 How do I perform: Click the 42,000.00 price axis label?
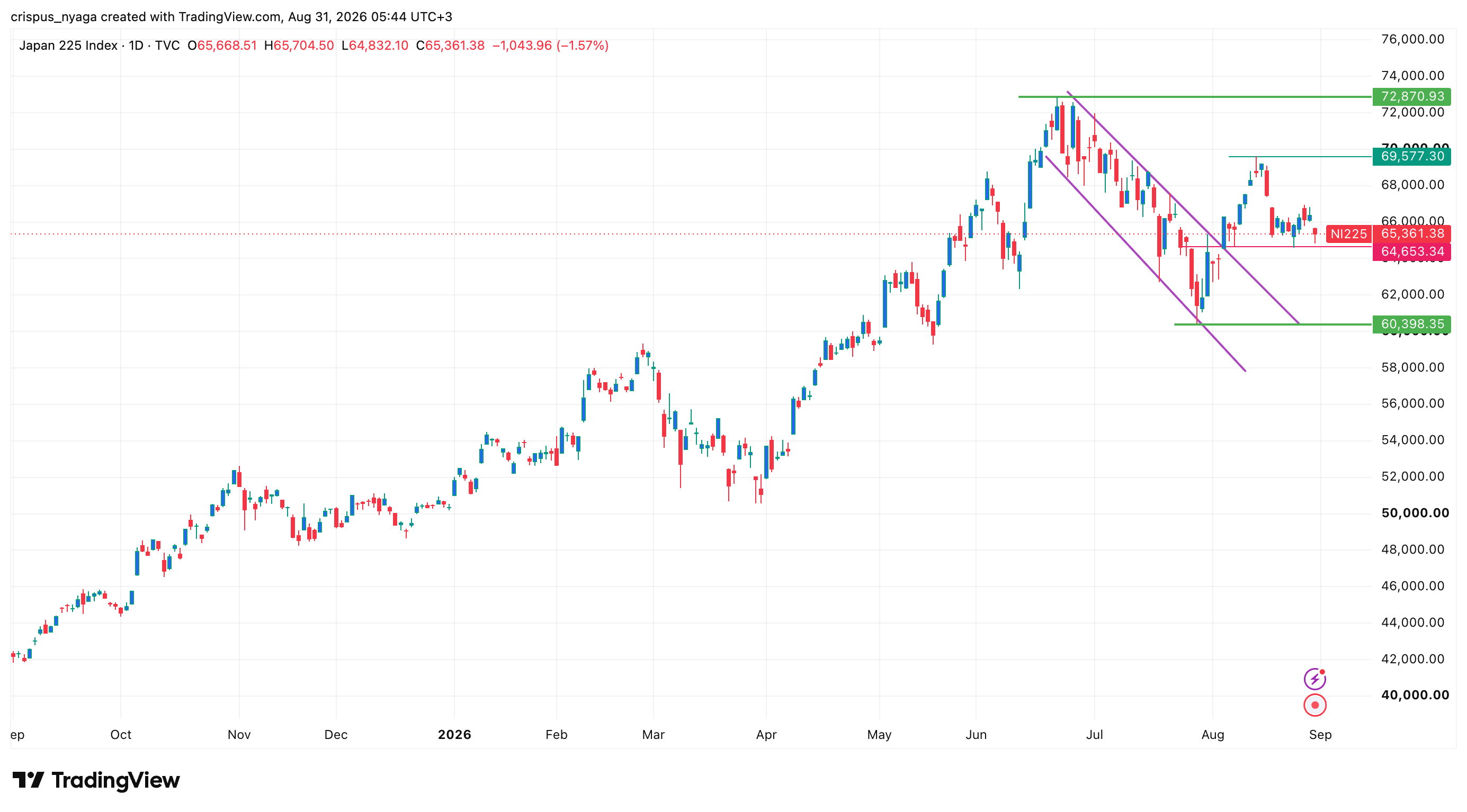pyautogui.click(x=1412, y=658)
